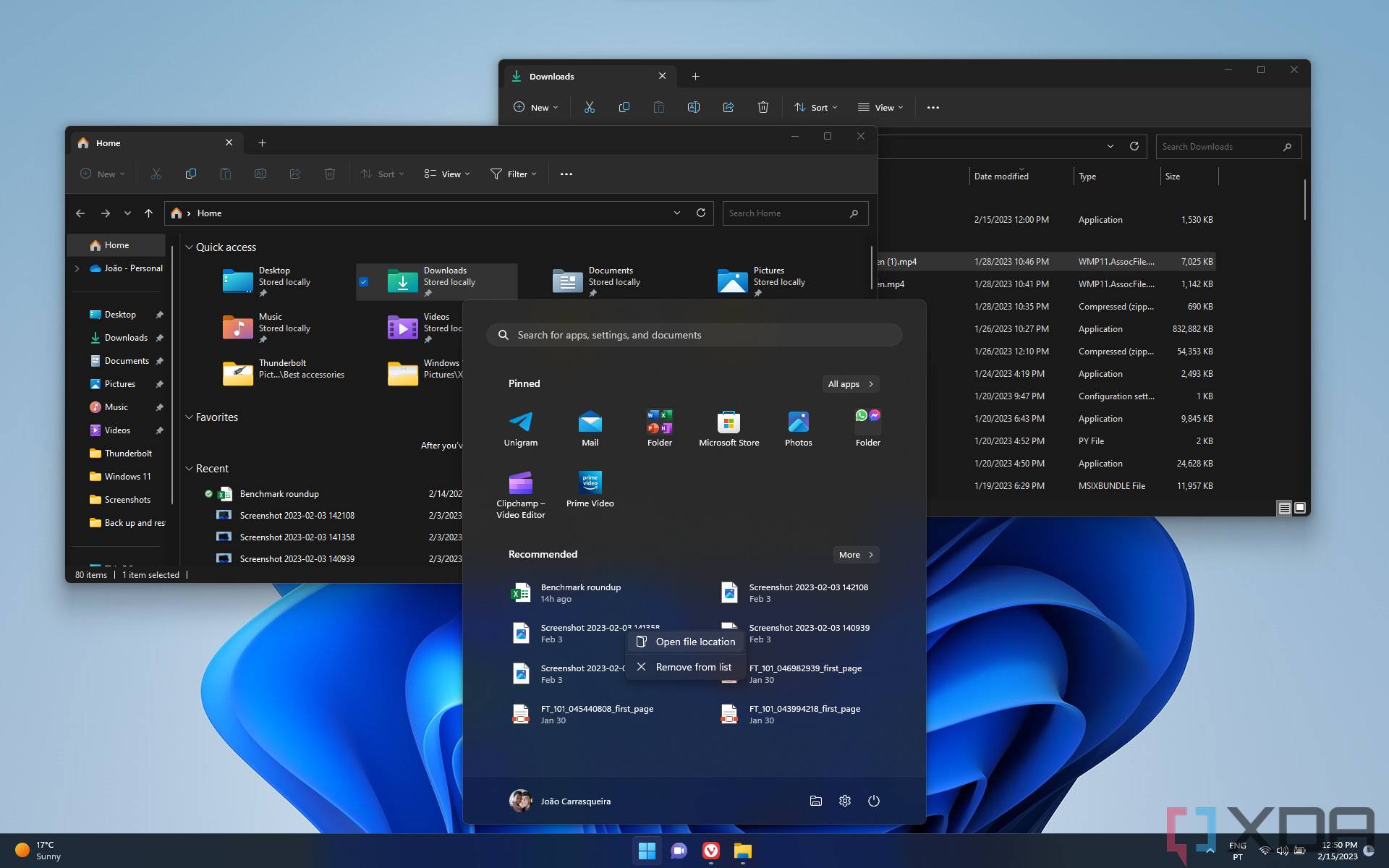Select Screenshots folder in navigation pane
Viewport: 1389px width, 868px height.
(120, 500)
